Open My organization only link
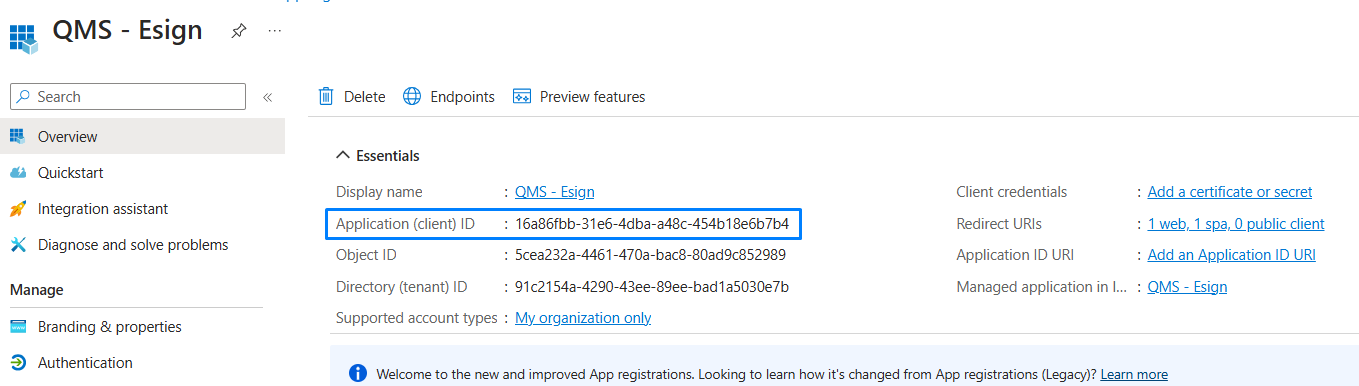Viewport: 1359px width, 386px height. [x=583, y=318]
